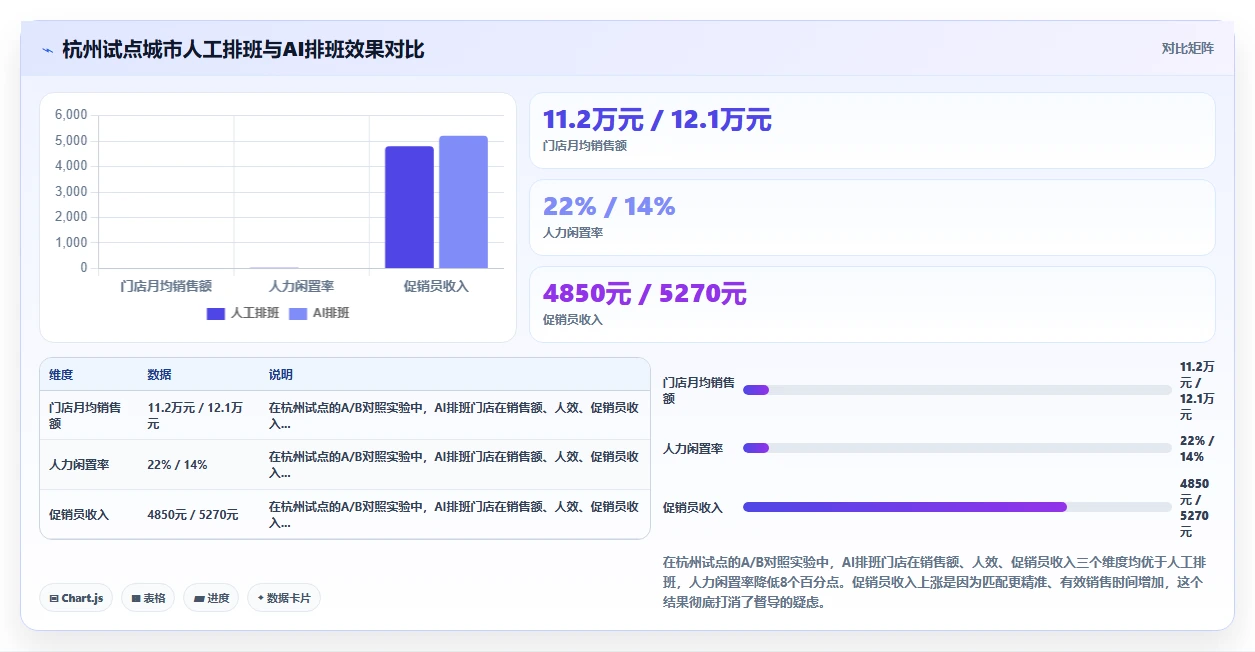Select the 表格 tag chip
Screen dimensions: 1255x652
148,598
